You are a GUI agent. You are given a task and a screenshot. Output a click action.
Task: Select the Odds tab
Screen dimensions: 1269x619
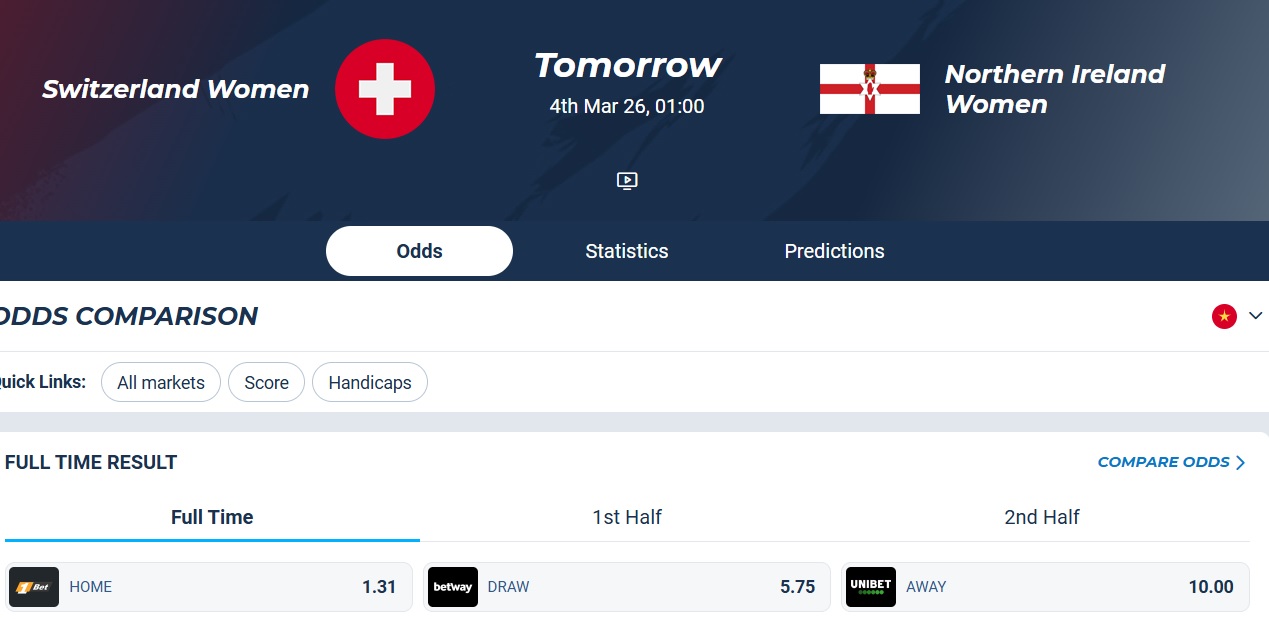click(x=419, y=251)
